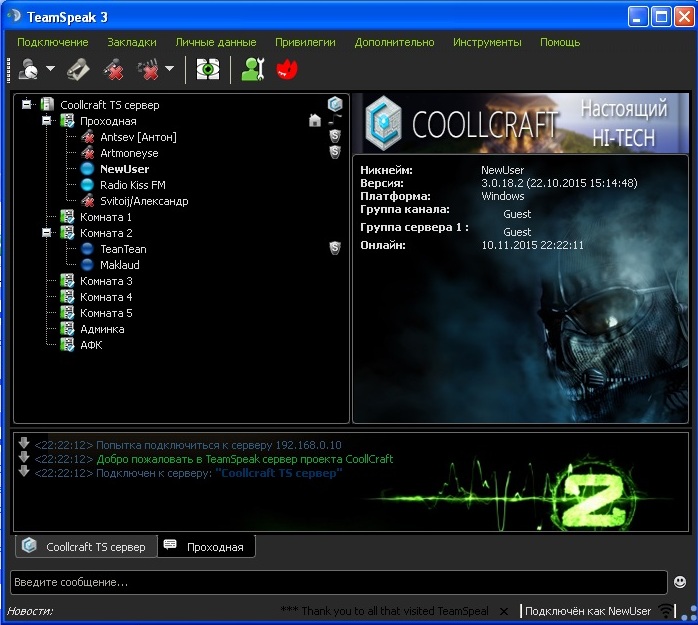Focus the Введите сообщение input field
The image size is (698, 625).
338,582
